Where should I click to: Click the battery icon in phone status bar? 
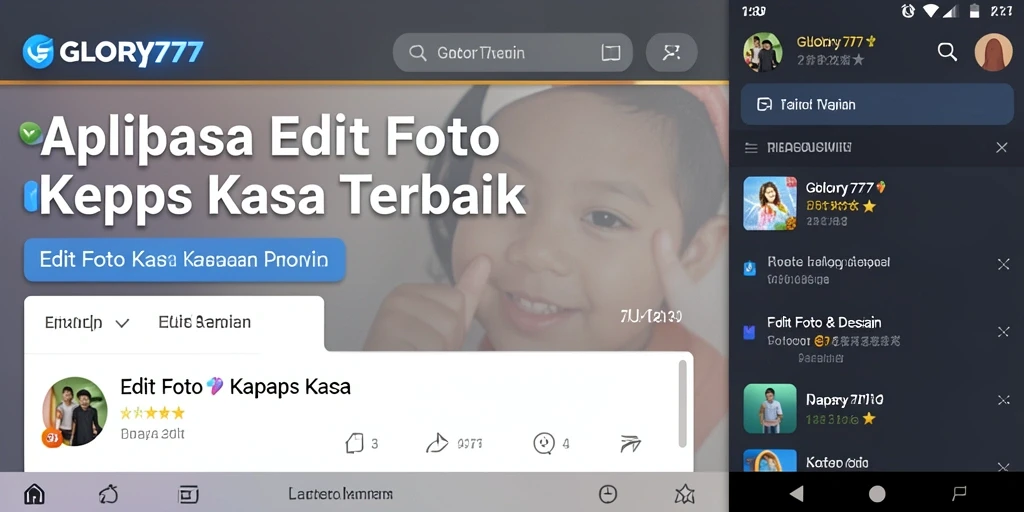(x=975, y=10)
